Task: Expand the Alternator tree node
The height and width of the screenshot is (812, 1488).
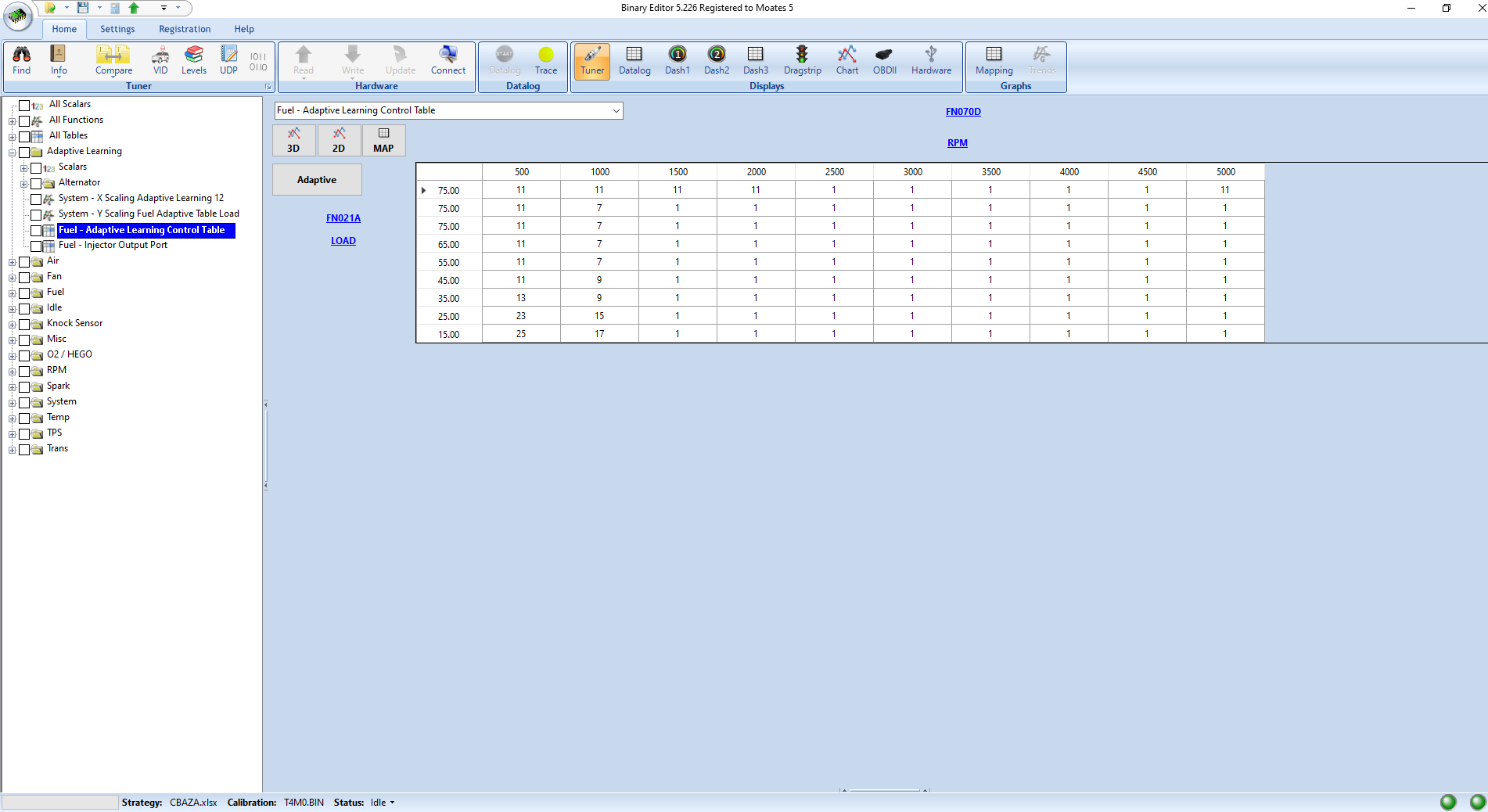Action: [23, 184]
